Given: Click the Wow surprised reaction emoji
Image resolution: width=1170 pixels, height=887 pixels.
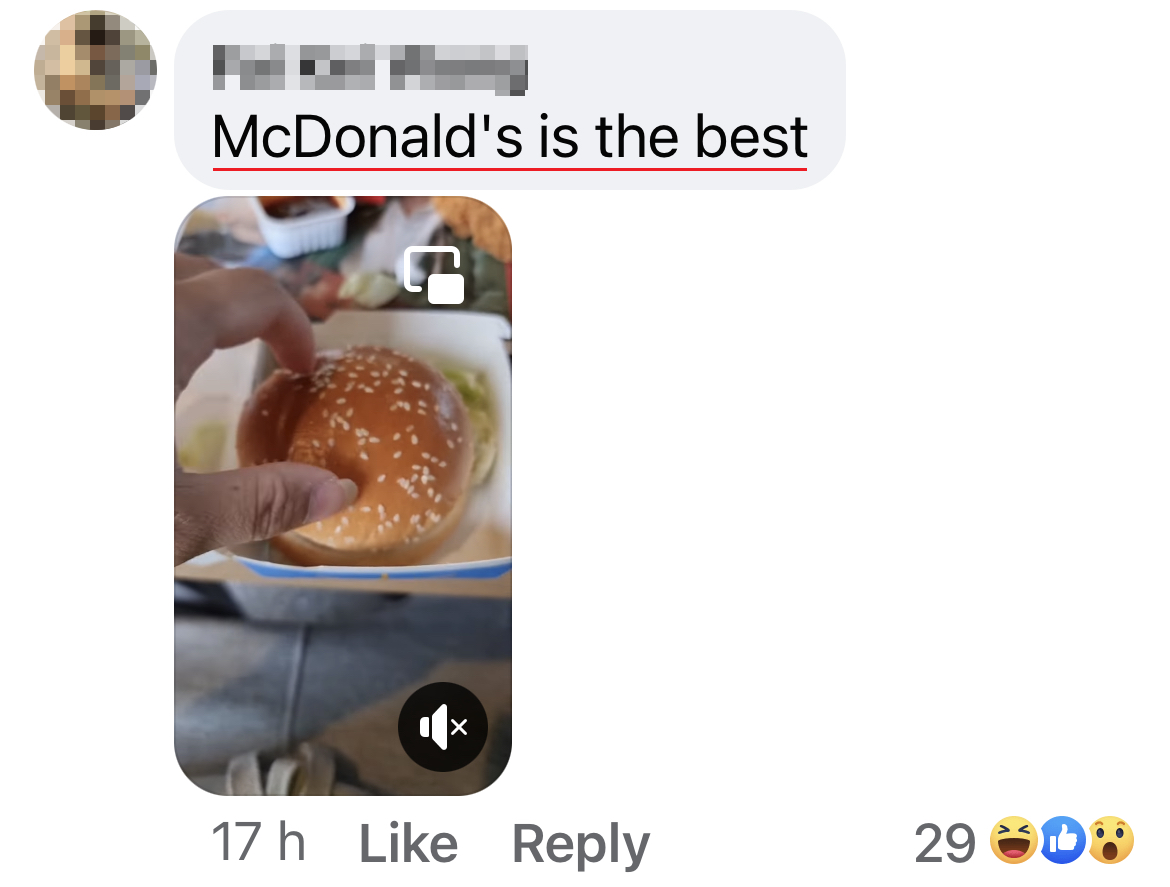Looking at the screenshot, I should [1111, 840].
